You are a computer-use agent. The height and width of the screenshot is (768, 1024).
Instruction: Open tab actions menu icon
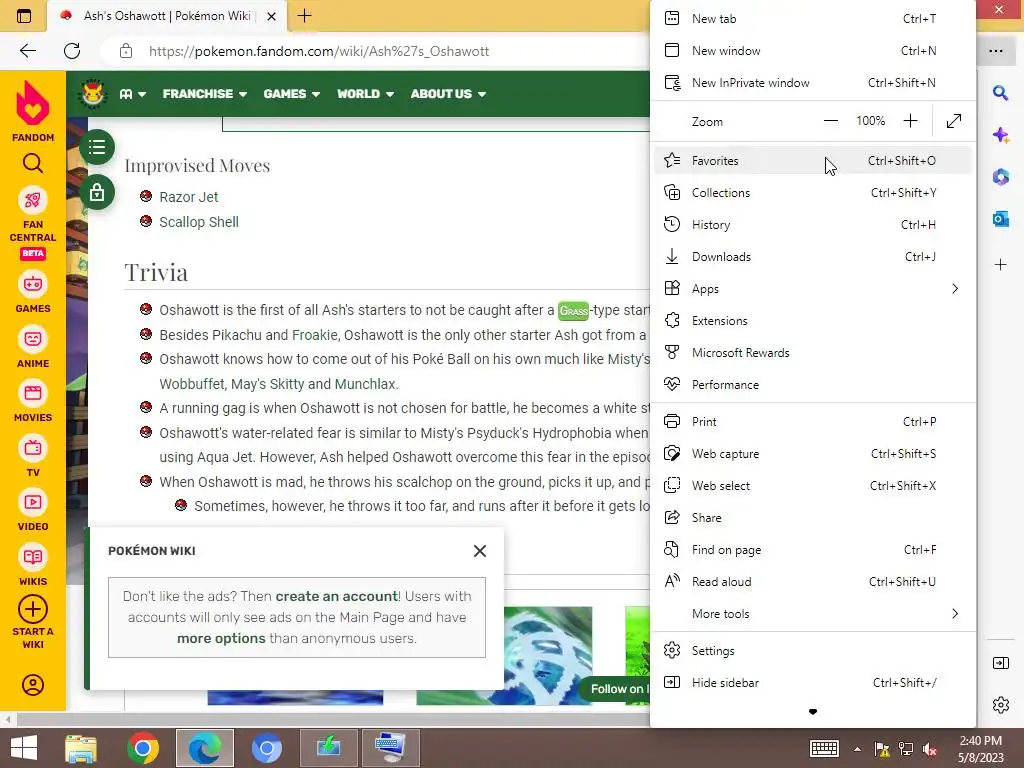coord(24,16)
